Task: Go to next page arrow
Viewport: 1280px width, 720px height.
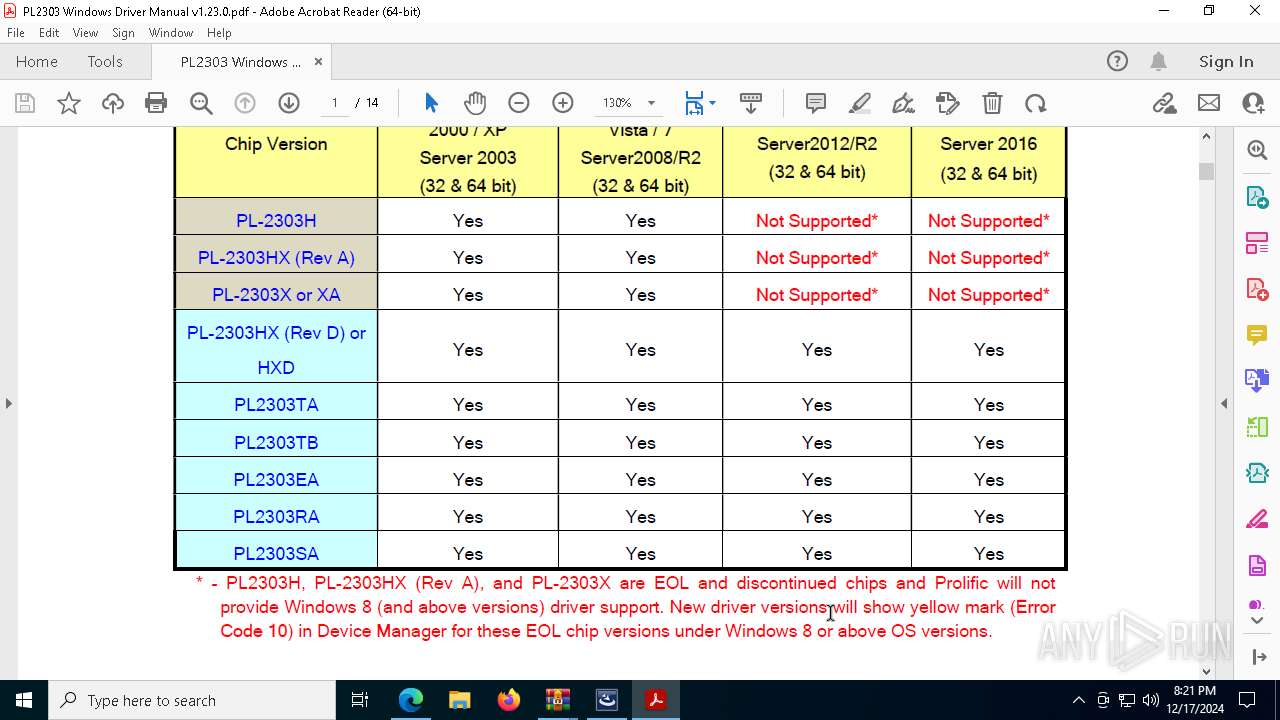Action: tap(289, 103)
